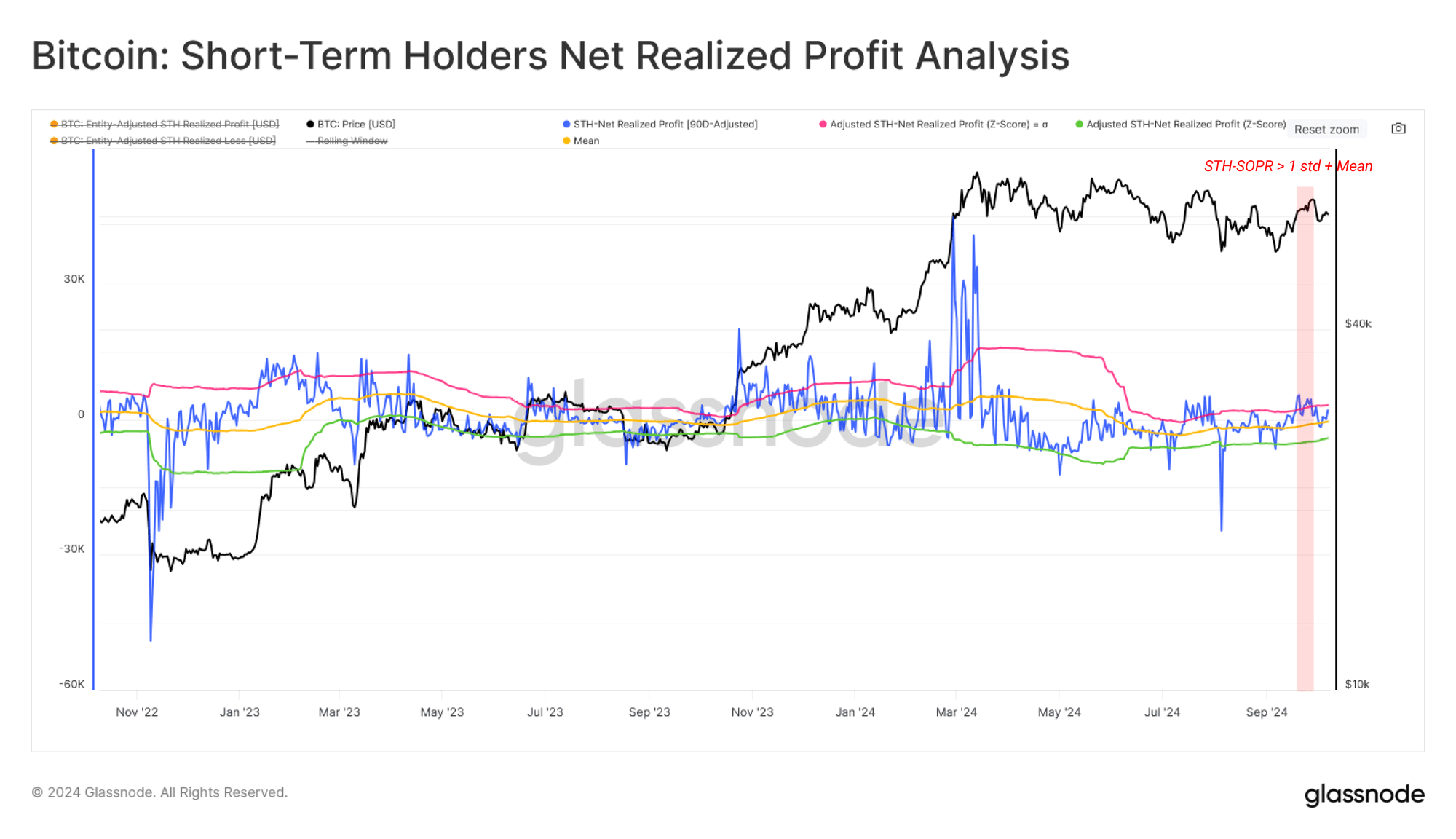The width and height of the screenshot is (1456, 839).
Task: Enable the Entity-Adjusted STH Realized Loss series
Action: pos(163,141)
